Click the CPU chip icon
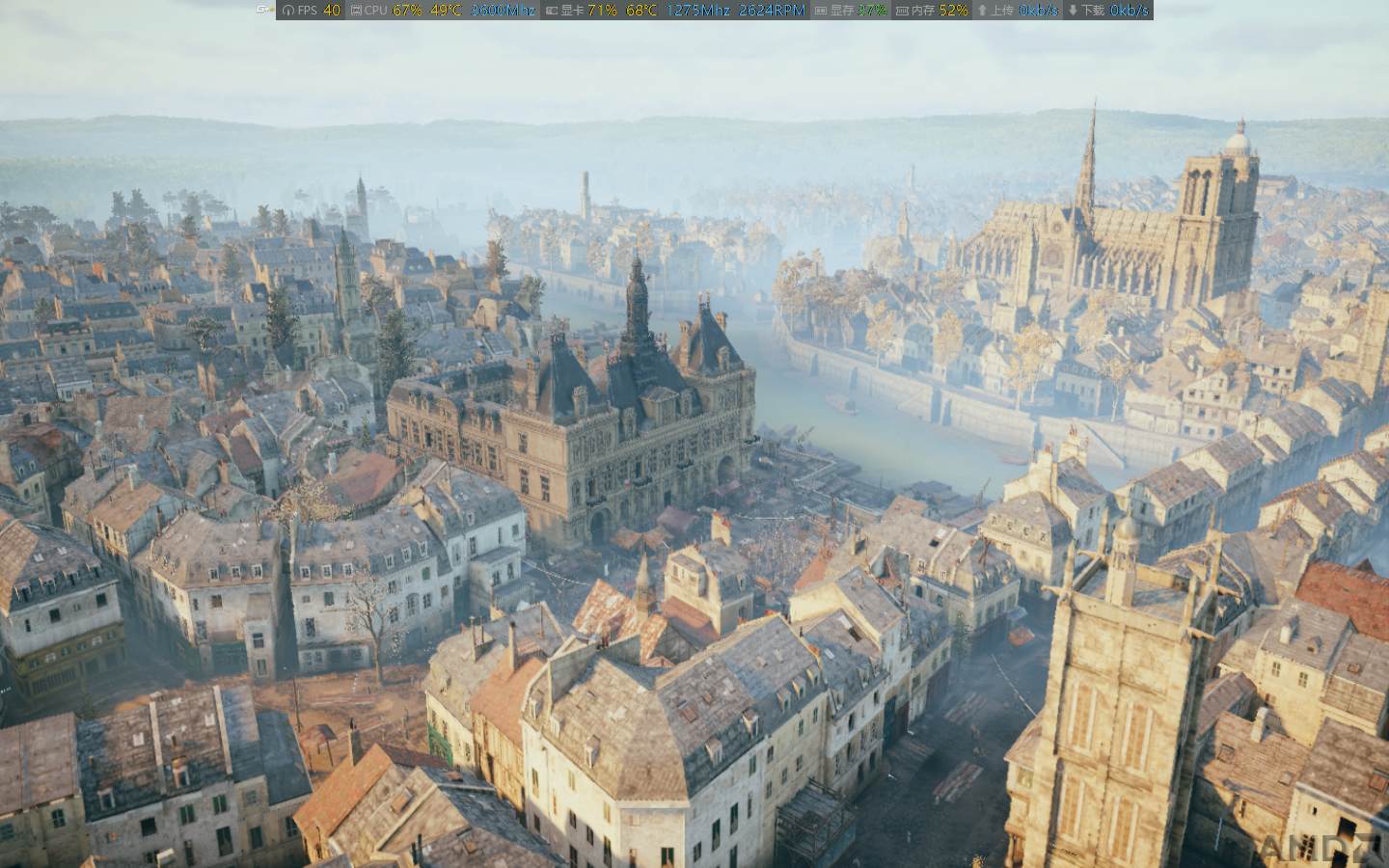Viewport: 1389px width, 868px height. (356, 11)
